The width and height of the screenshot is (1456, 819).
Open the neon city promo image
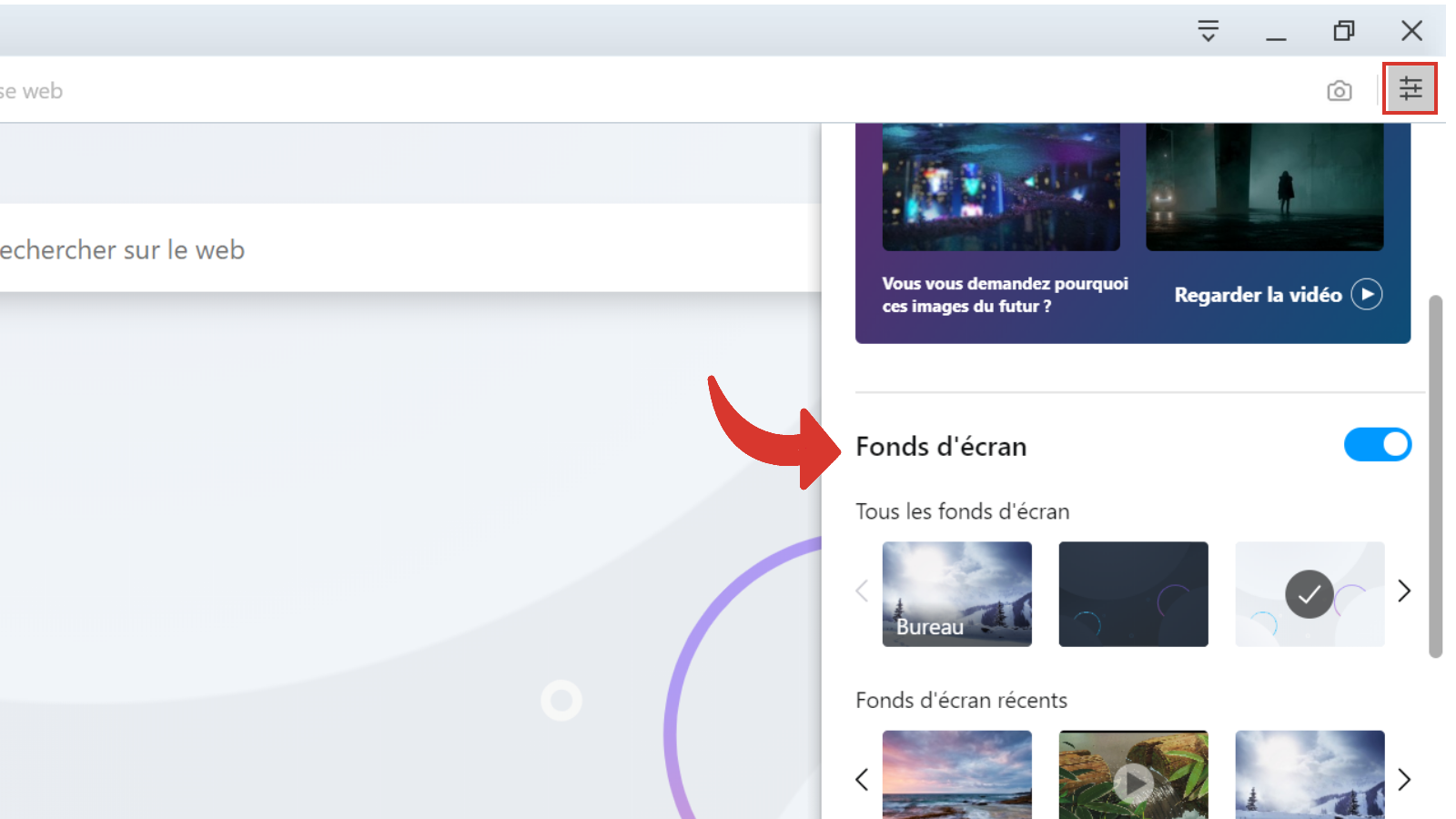[x=1001, y=187]
